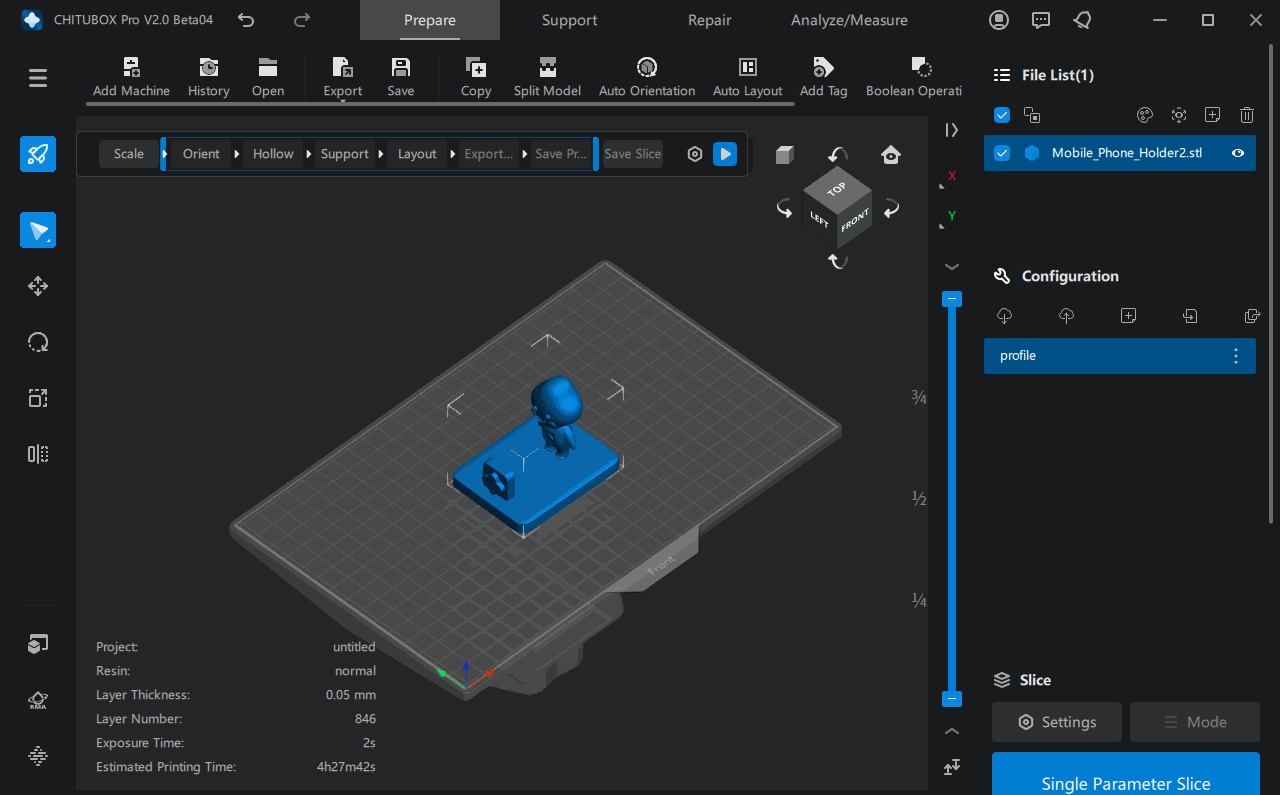
Task: Expand the Export dropdown arrow
Action: click(x=342, y=101)
